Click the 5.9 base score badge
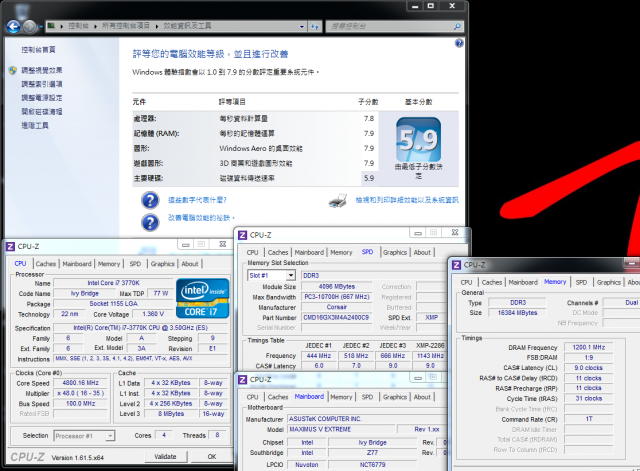The height and width of the screenshot is (471, 640). click(x=419, y=140)
